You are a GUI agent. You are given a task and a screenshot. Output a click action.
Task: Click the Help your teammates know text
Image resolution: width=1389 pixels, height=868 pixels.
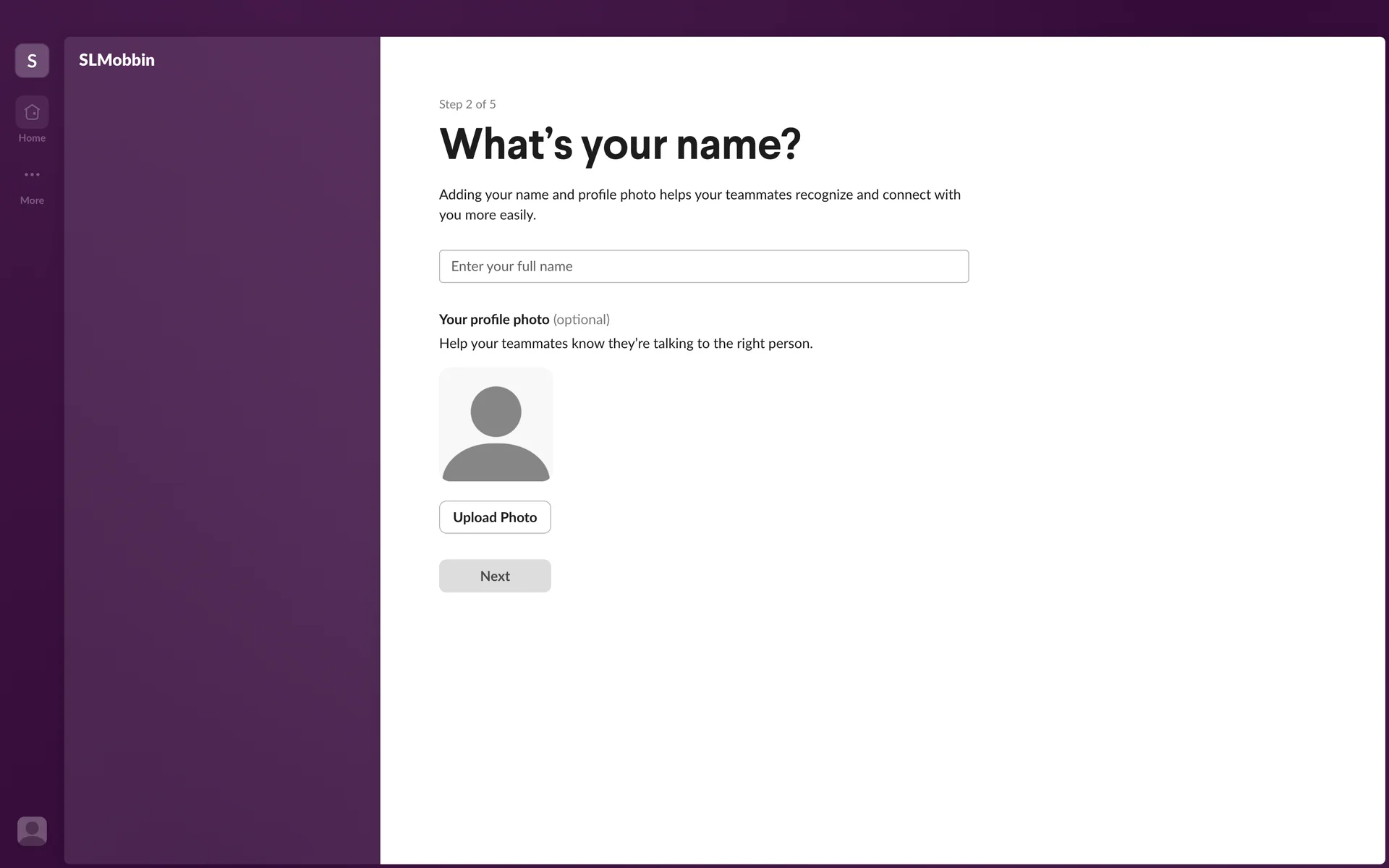coord(625,344)
